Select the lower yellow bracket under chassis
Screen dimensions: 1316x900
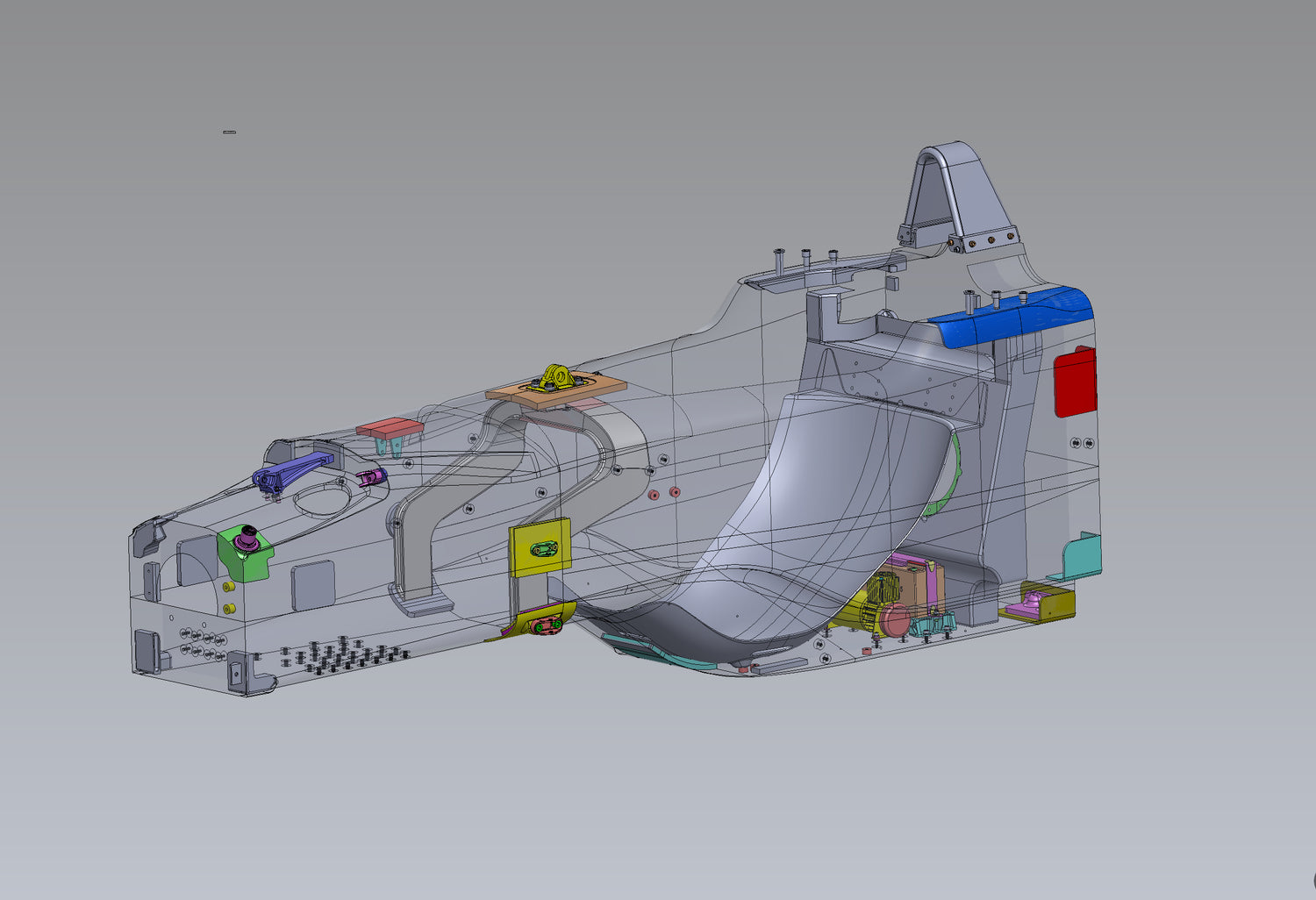(x=544, y=623)
